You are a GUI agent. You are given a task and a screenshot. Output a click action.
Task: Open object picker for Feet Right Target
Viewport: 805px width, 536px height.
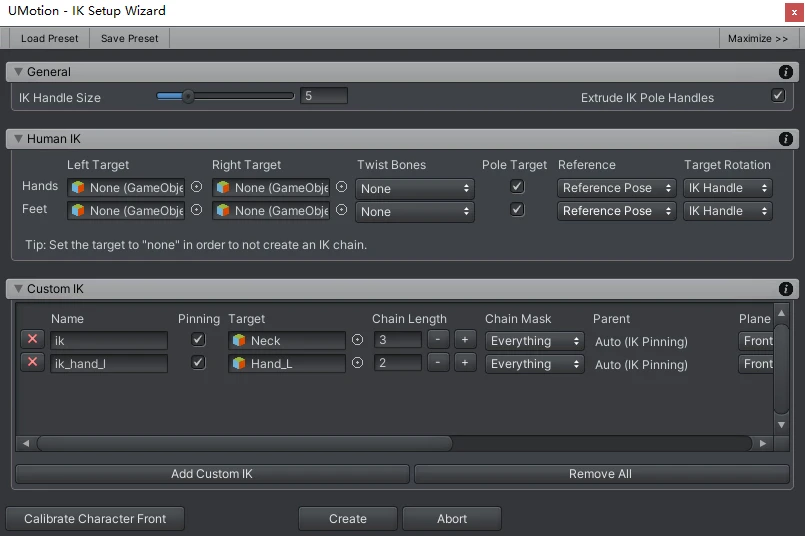pyautogui.click(x=341, y=210)
